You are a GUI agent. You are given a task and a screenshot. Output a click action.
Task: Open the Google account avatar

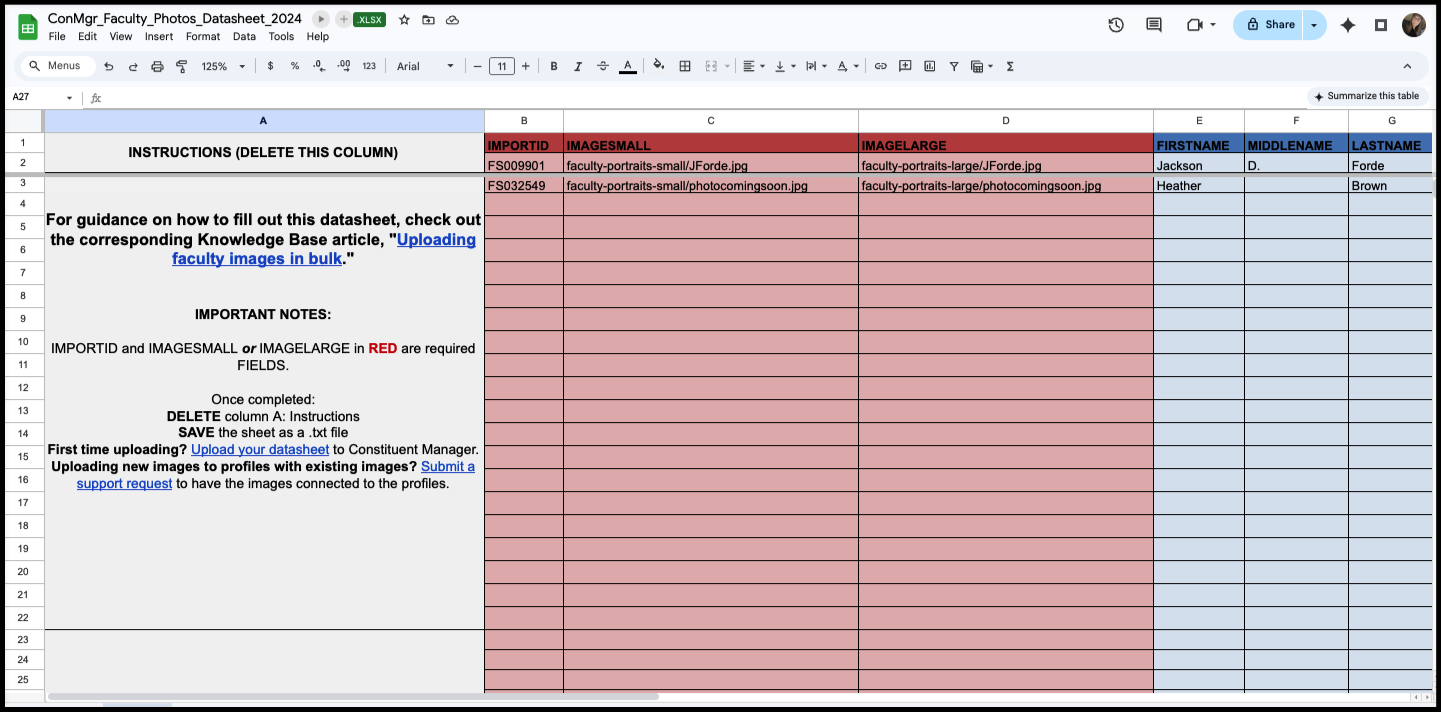[1414, 25]
